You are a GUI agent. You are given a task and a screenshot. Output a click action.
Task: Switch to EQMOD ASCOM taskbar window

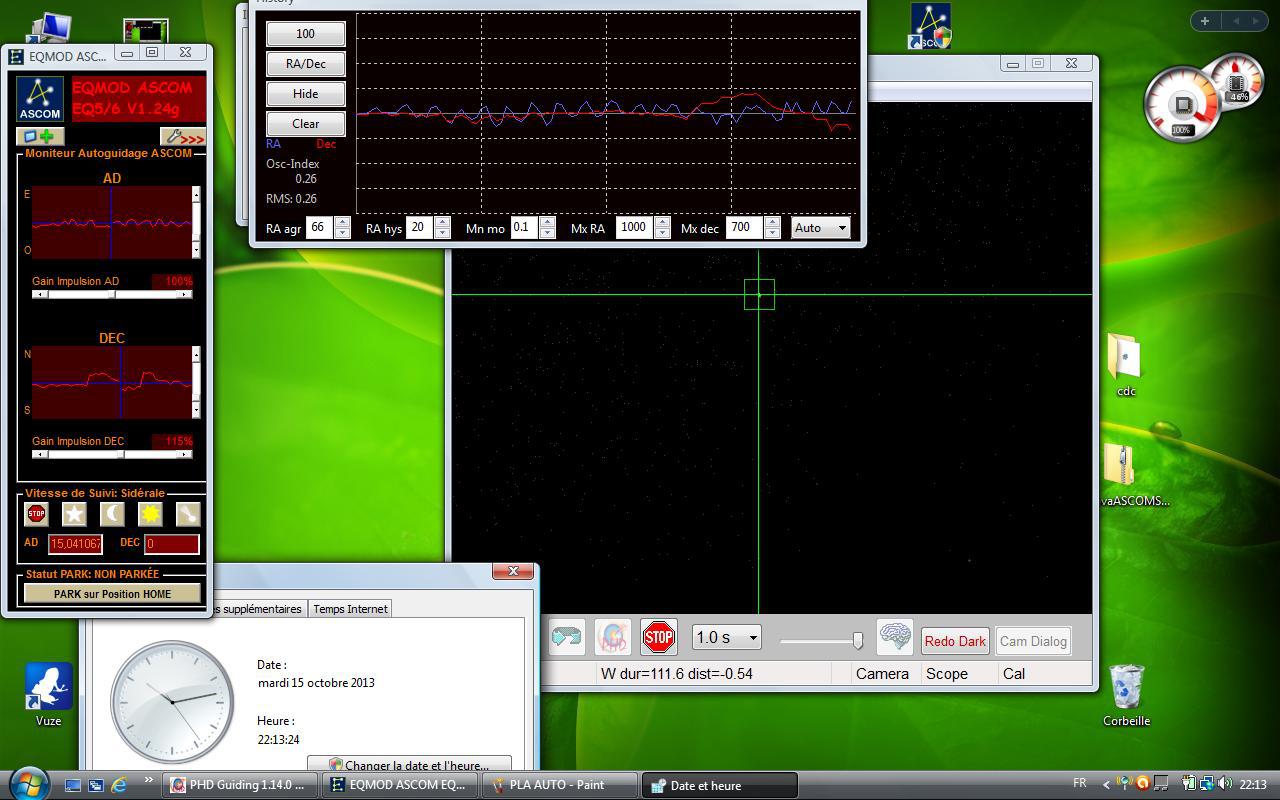point(401,785)
